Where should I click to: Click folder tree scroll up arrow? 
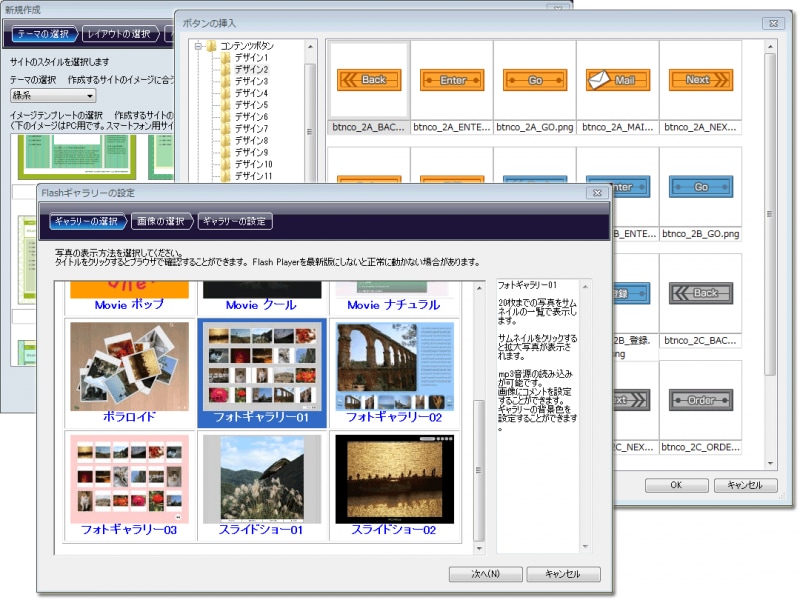point(310,47)
